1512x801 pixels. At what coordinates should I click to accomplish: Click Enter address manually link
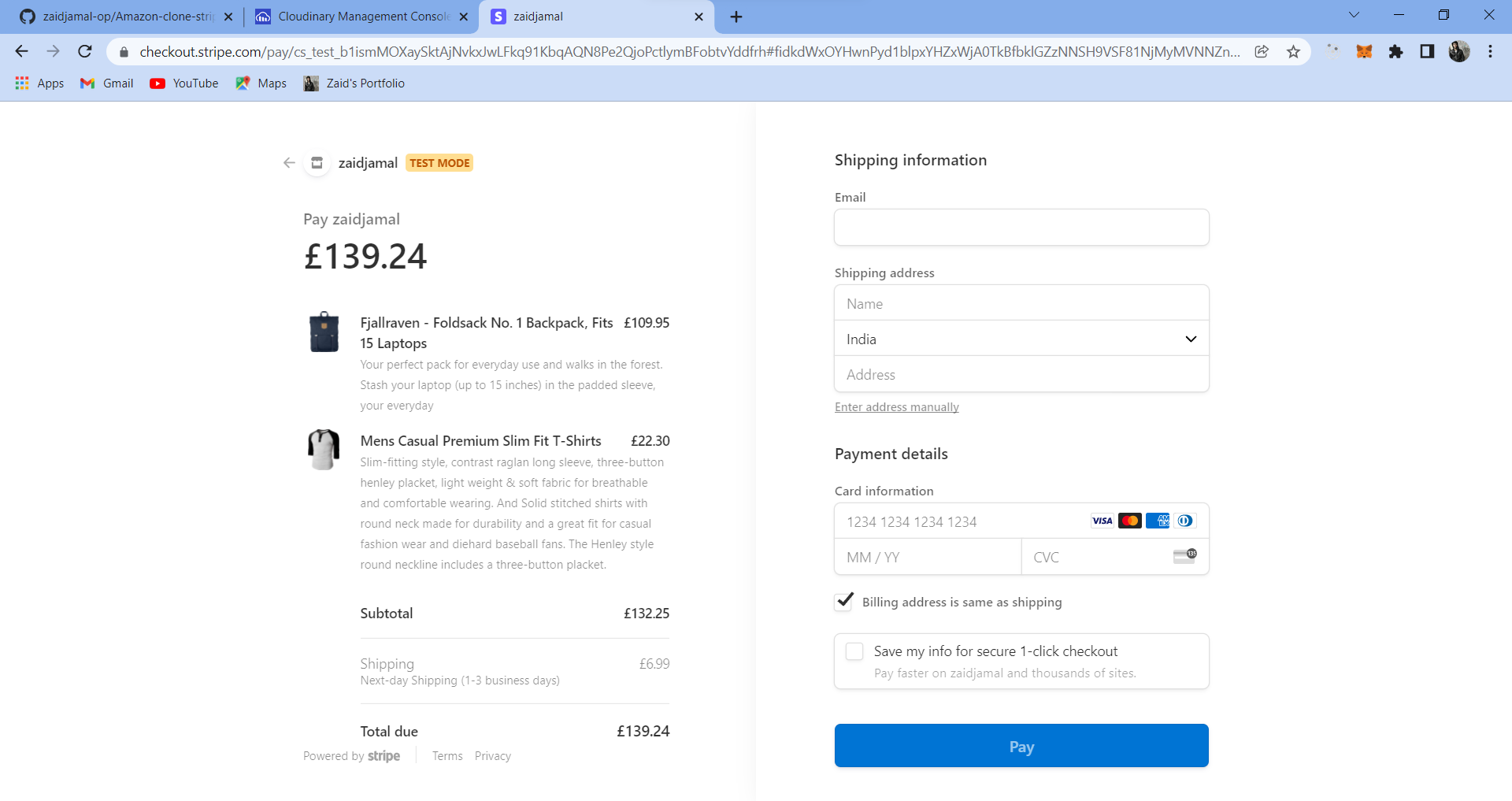(897, 407)
